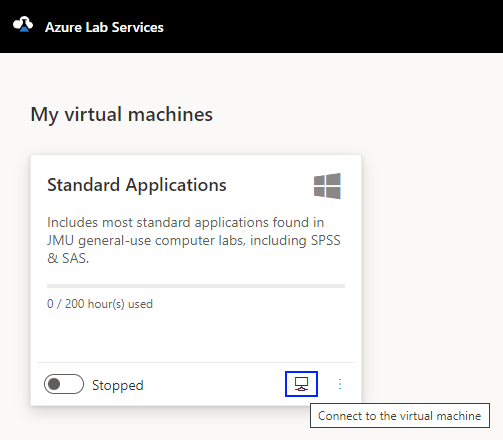Screen dimensions: 503x440
Task: Click the Azure Lab Services title
Action: [x=104, y=27]
